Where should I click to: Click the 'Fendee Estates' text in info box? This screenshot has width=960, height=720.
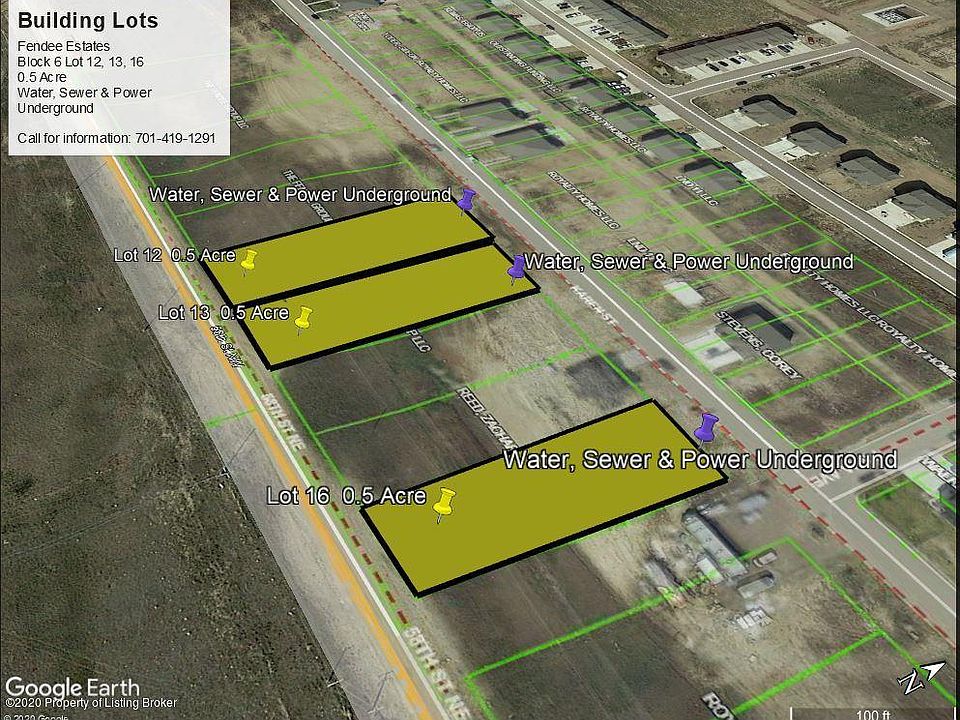[x=64, y=46]
